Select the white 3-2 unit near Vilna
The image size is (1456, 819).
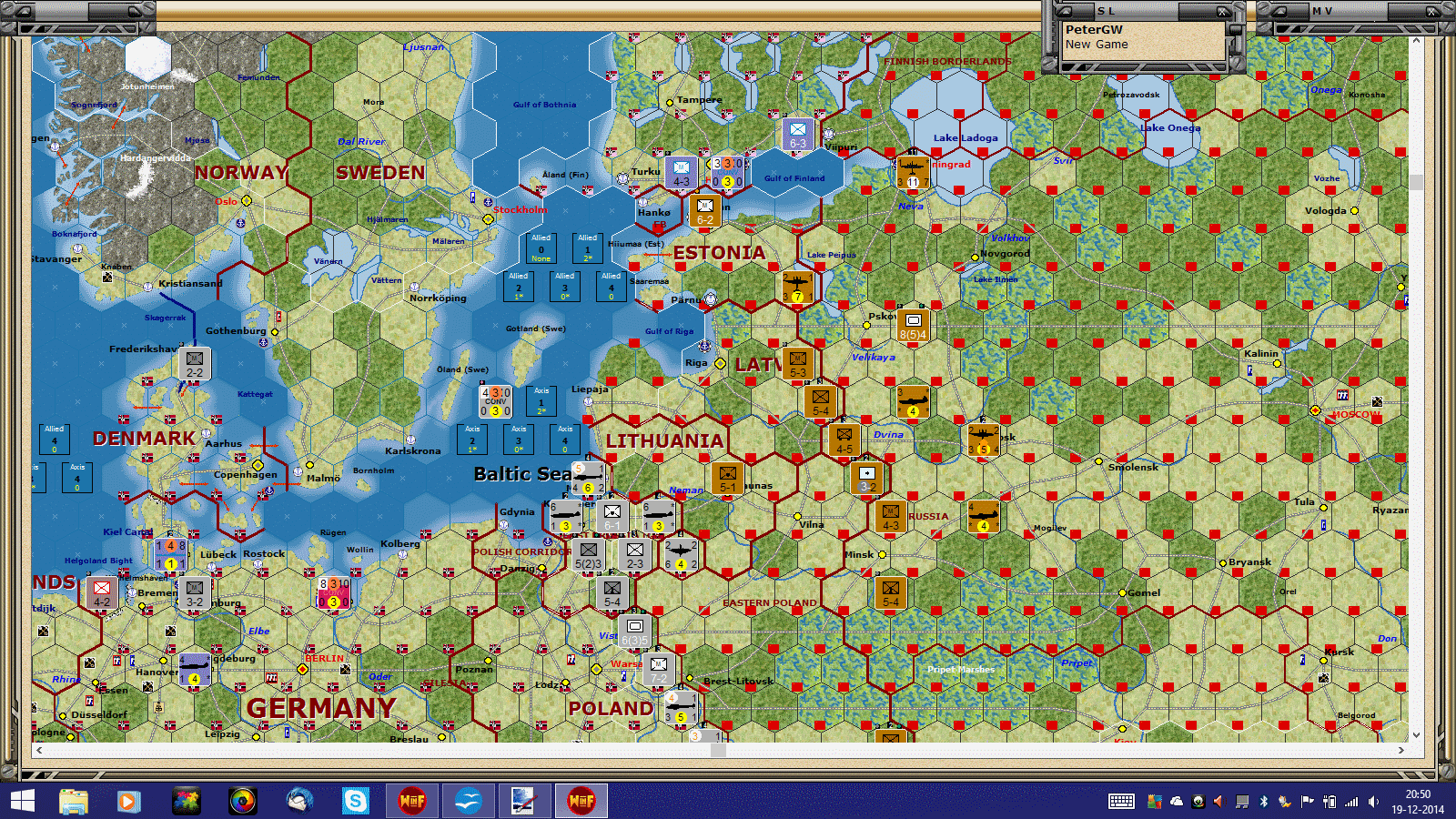click(867, 478)
